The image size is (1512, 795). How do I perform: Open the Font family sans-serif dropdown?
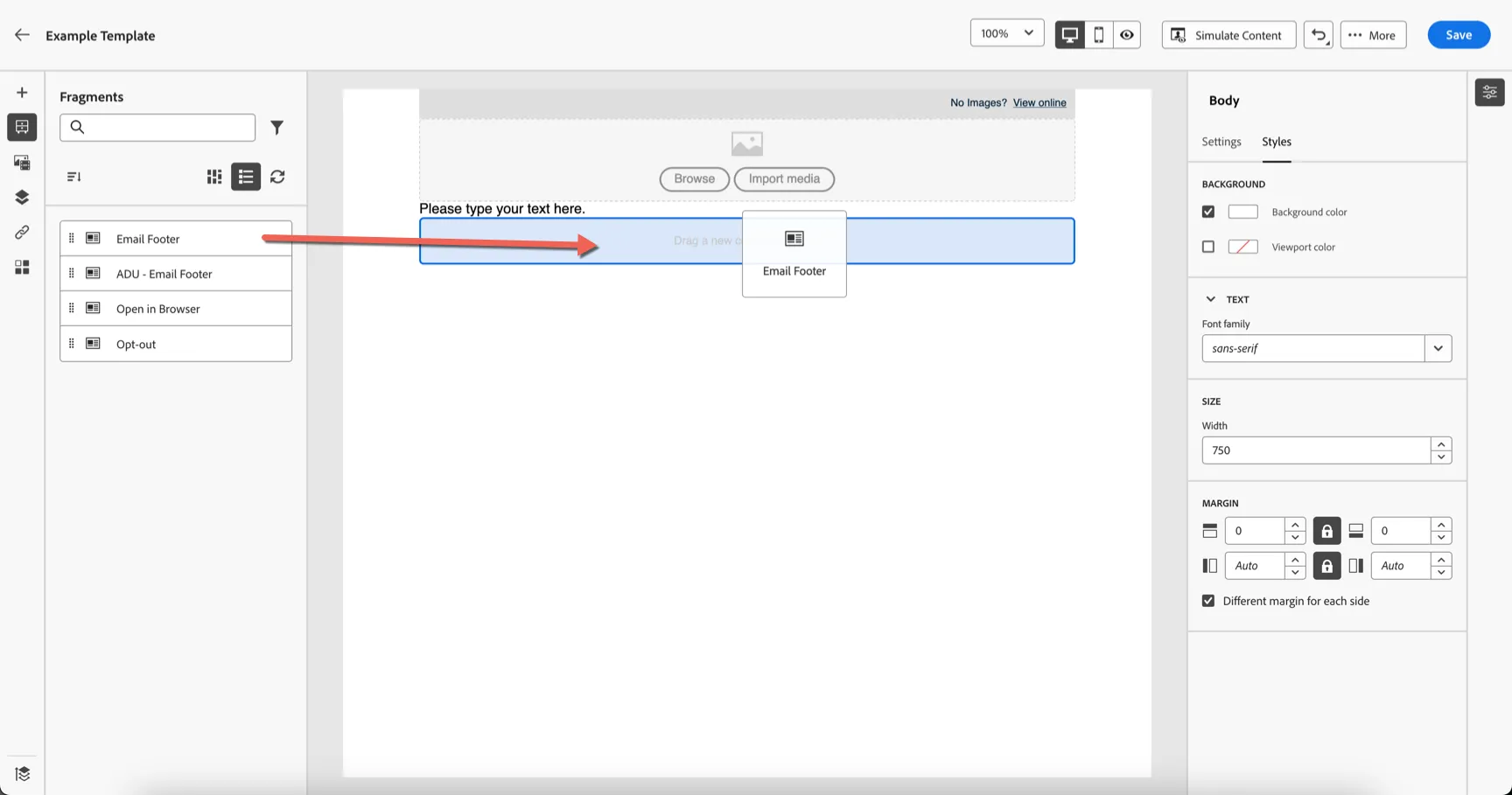pyautogui.click(x=1438, y=348)
